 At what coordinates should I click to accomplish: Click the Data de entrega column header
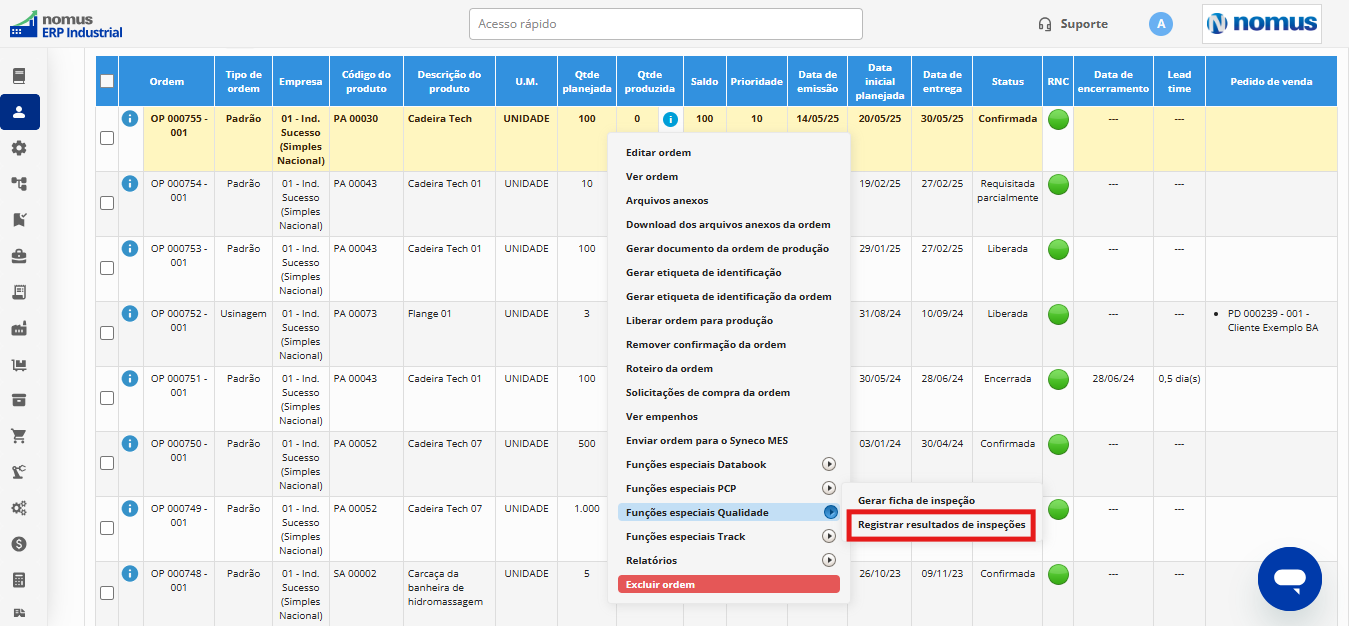943,81
